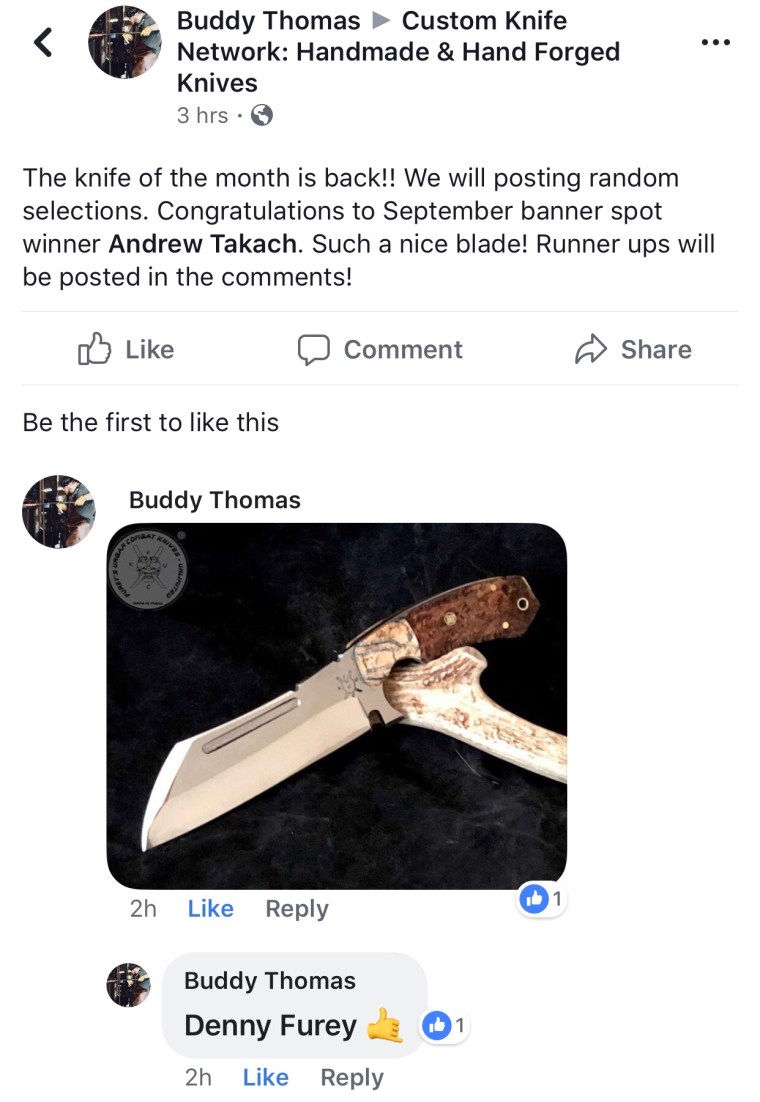The image size is (760, 1102).
Task: Tap the back arrow icon
Action: pyautogui.click(x=43, y=42)
